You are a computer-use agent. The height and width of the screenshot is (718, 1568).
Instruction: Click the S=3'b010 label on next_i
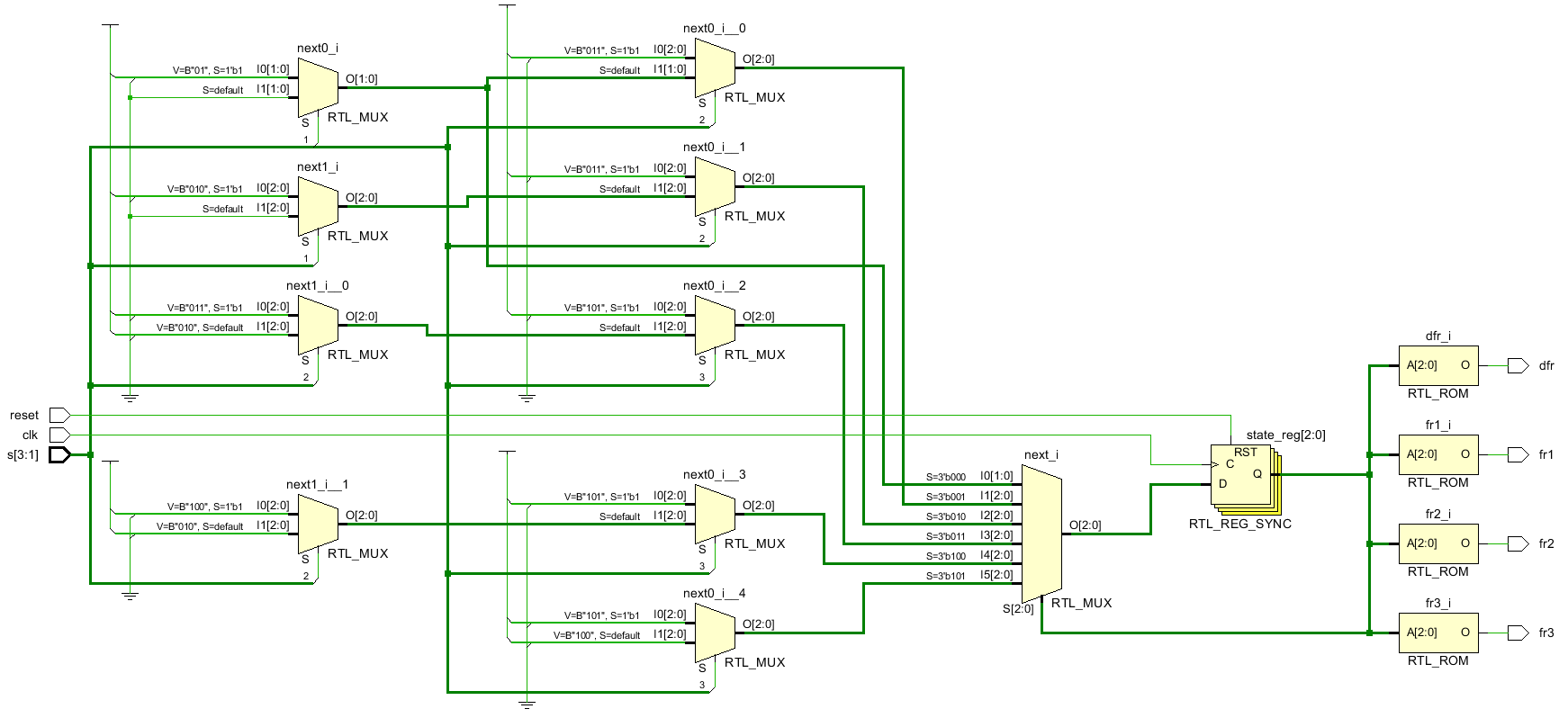(x=946, y=517)
